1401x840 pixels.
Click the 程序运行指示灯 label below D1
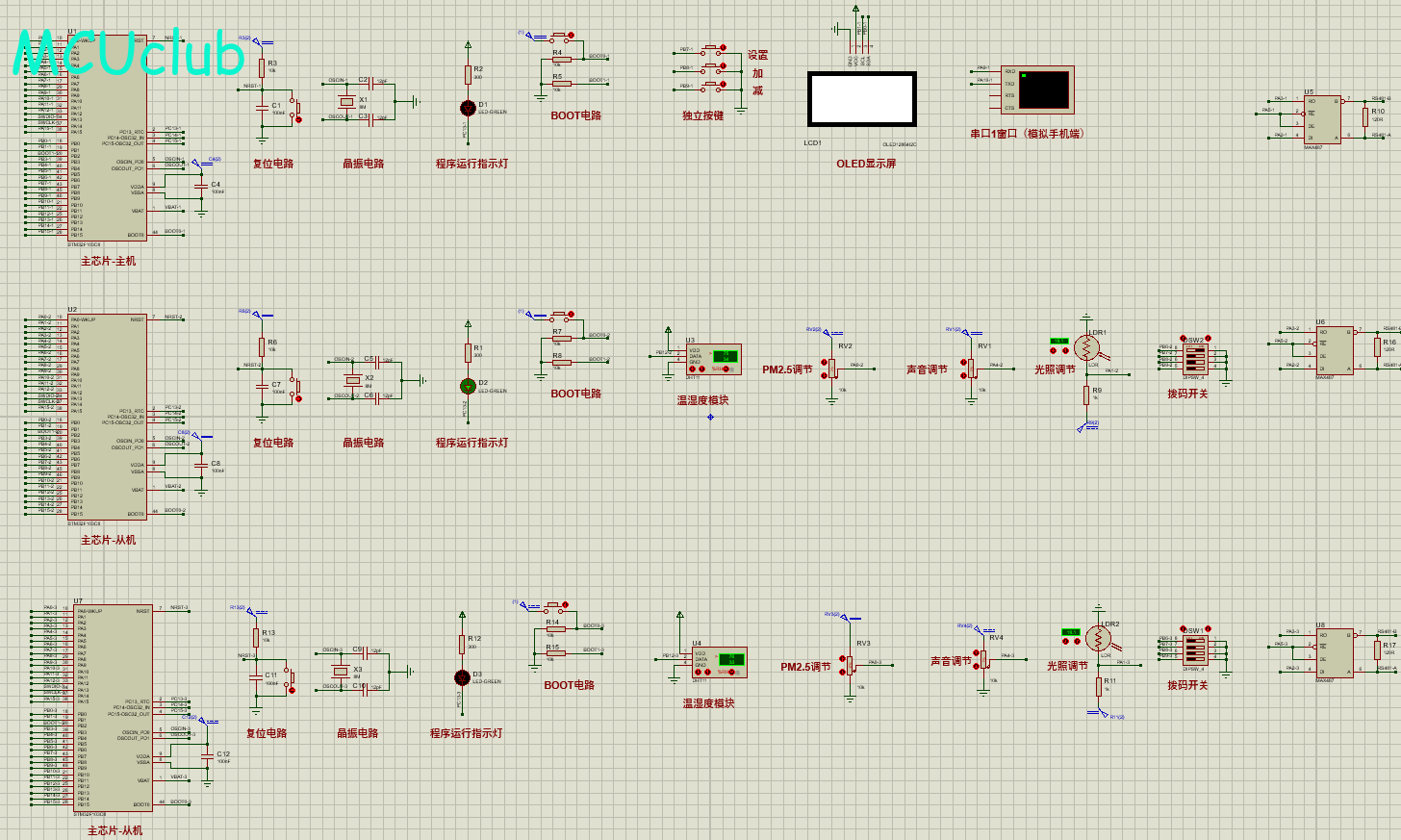(471, 164)
